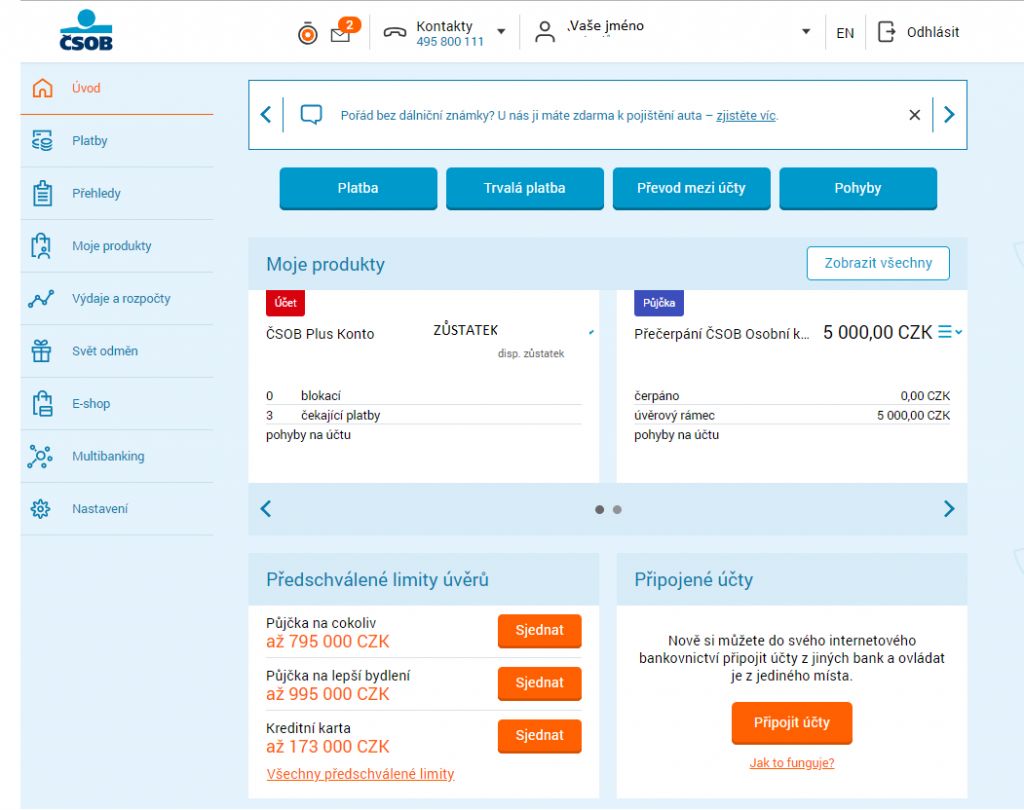Image resolution: width=1024 pixels, height=810 pixels.
Task: Select second products carousel dot
Action: pyautogui.click(x=617, y=510)
